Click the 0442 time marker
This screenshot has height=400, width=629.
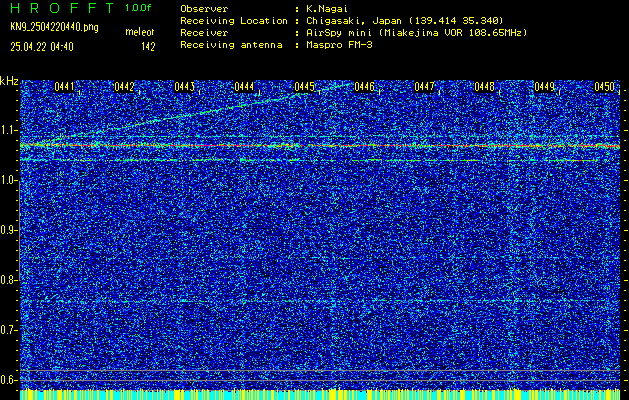[124, 87]
